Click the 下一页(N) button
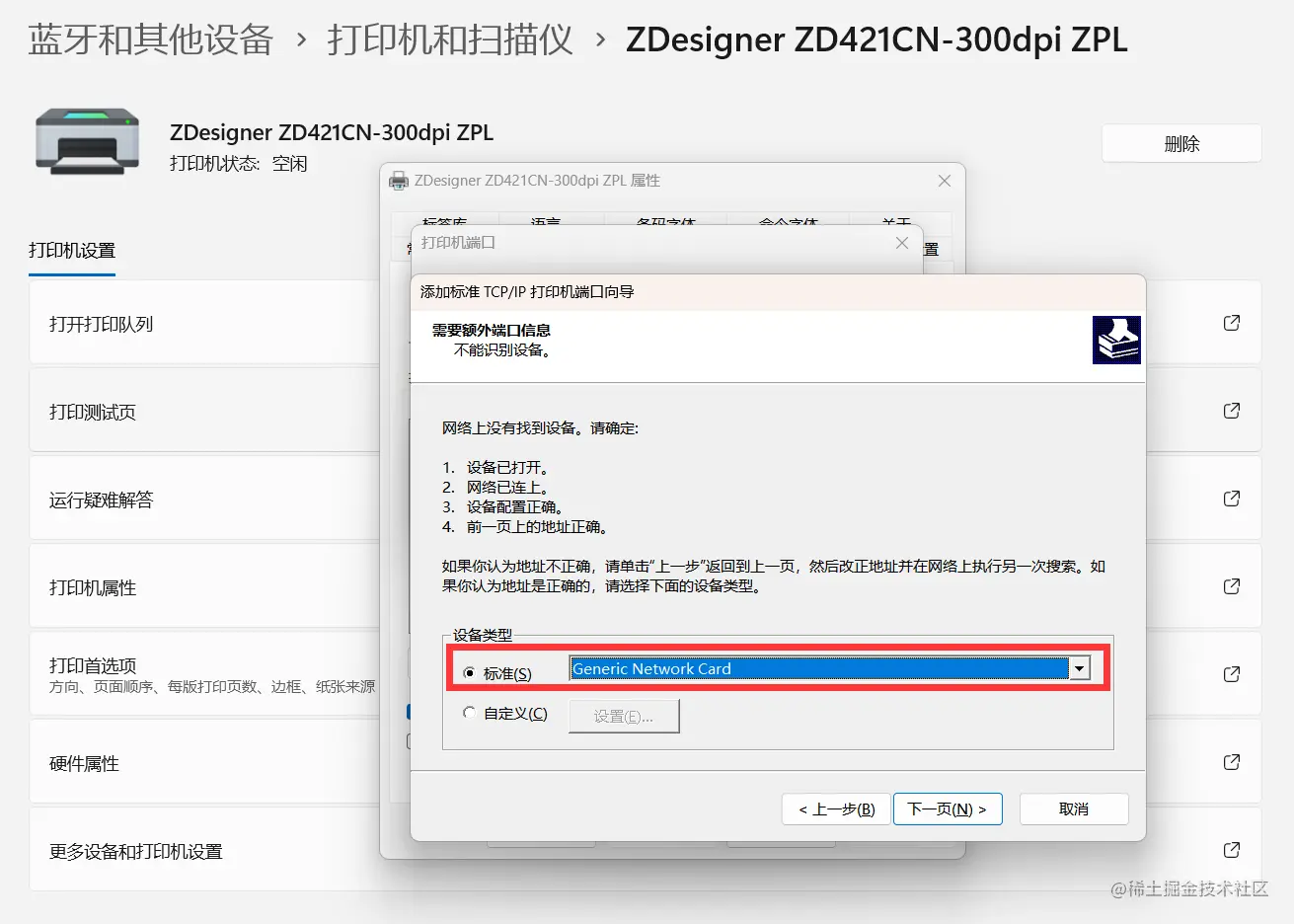The image size is (1294, 924). [948, 808]
